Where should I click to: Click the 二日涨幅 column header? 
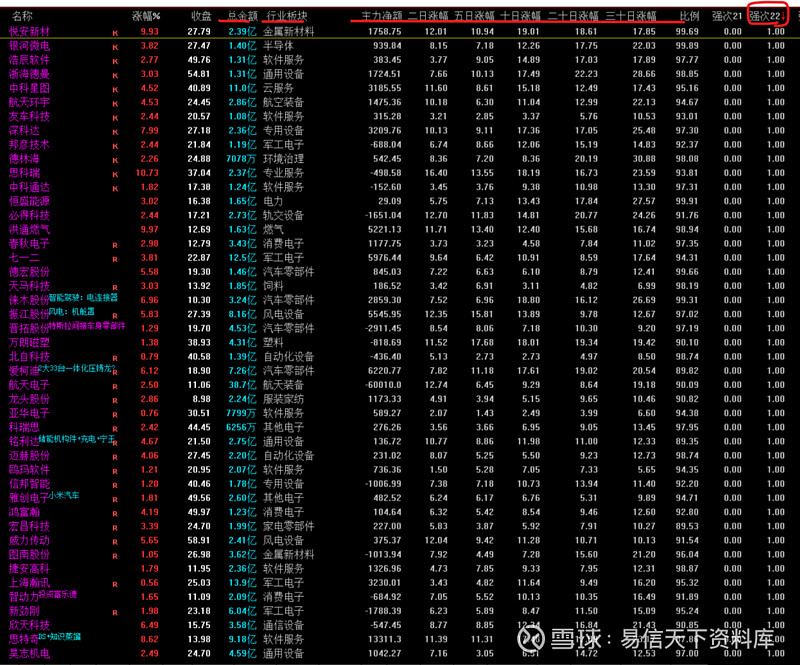[428, 16]
